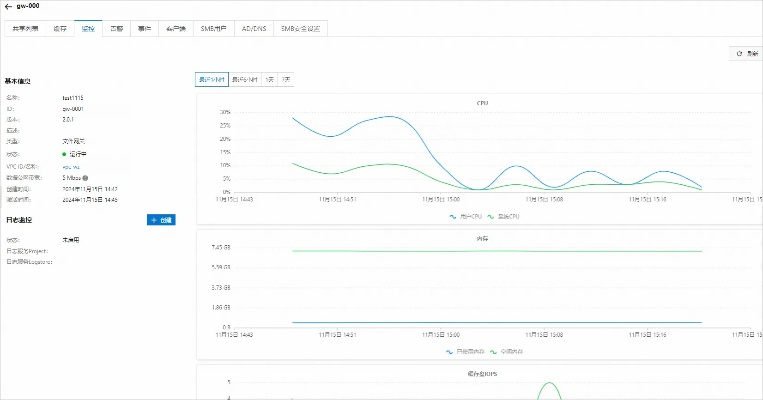Click the blue VPC ID link
This screenshot has height=400, width=763.
coord(71,166)
